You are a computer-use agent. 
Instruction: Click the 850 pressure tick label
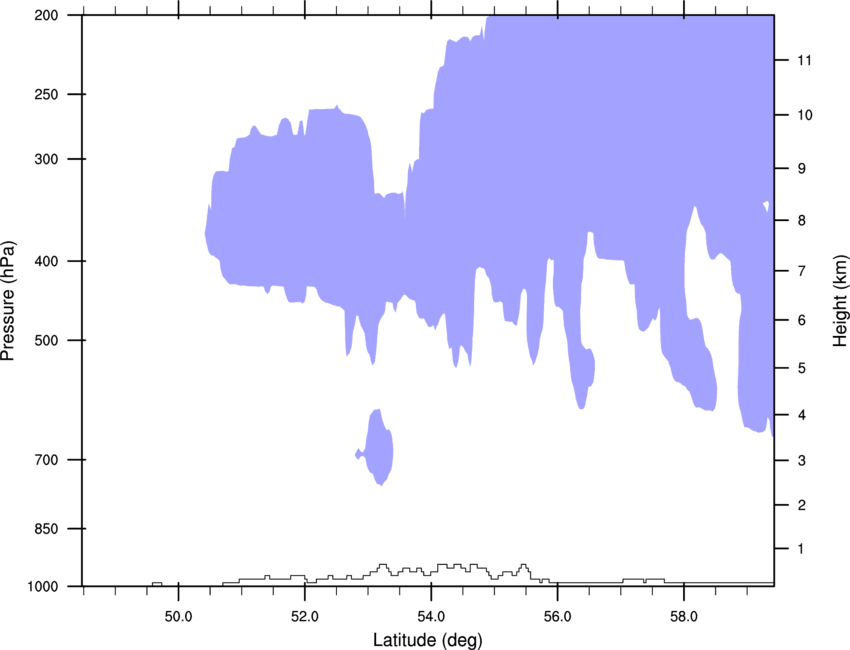[46, 529]
